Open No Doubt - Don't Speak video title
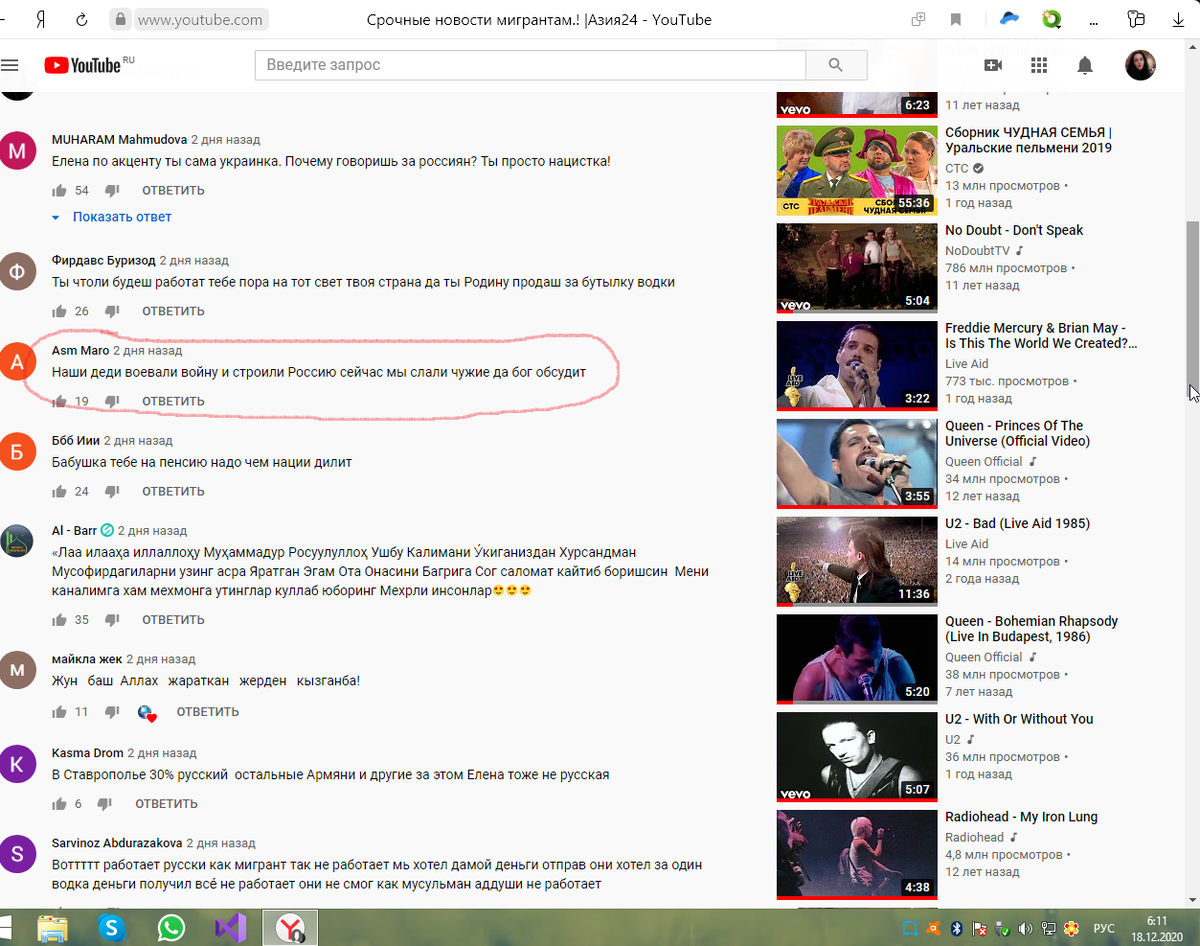Screen dimensions: 1200x946 (x=1014, y=230)
